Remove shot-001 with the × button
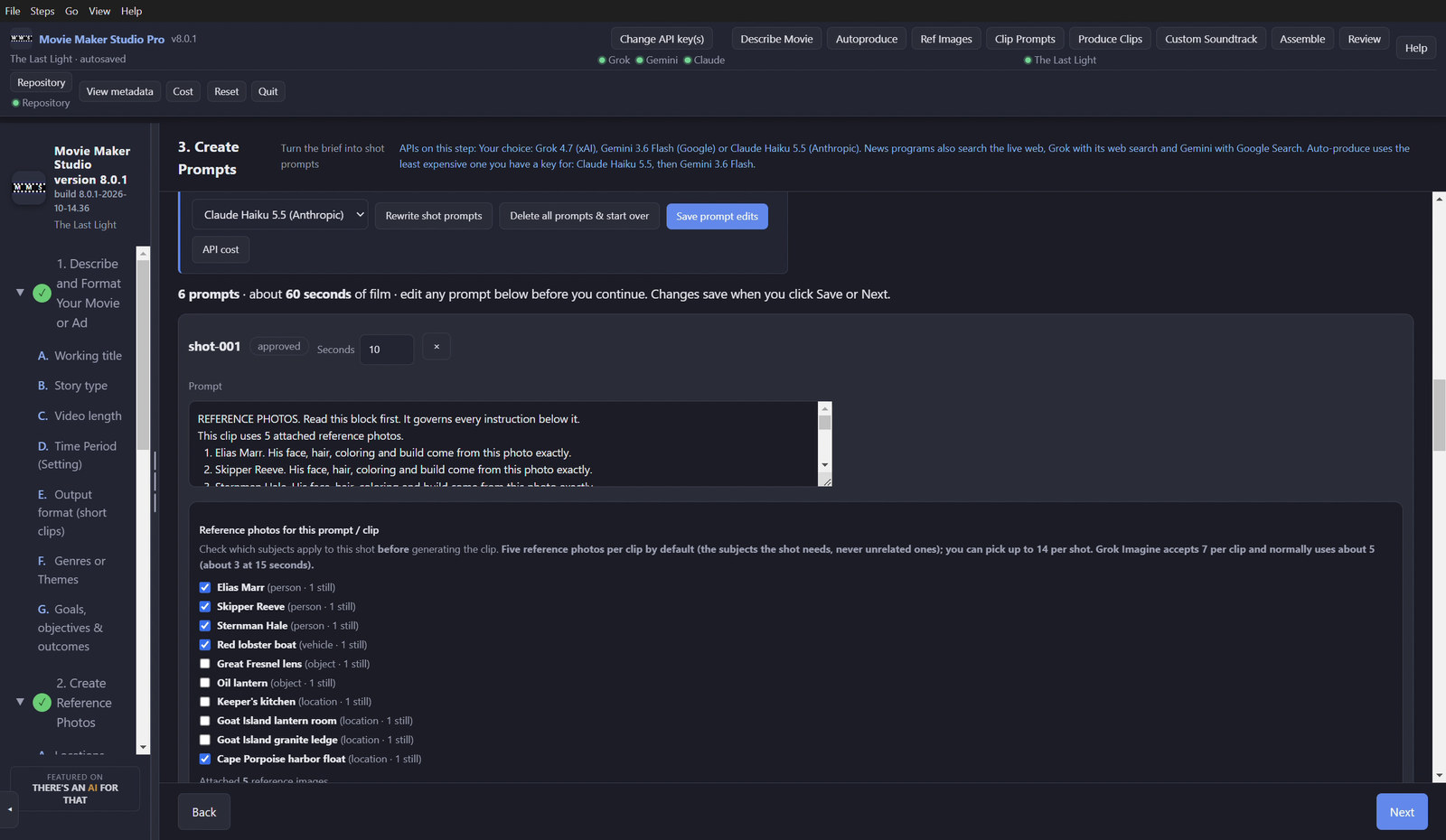Image resolution: width=1446 pixels, height=840 pixels. pos(437,347)
